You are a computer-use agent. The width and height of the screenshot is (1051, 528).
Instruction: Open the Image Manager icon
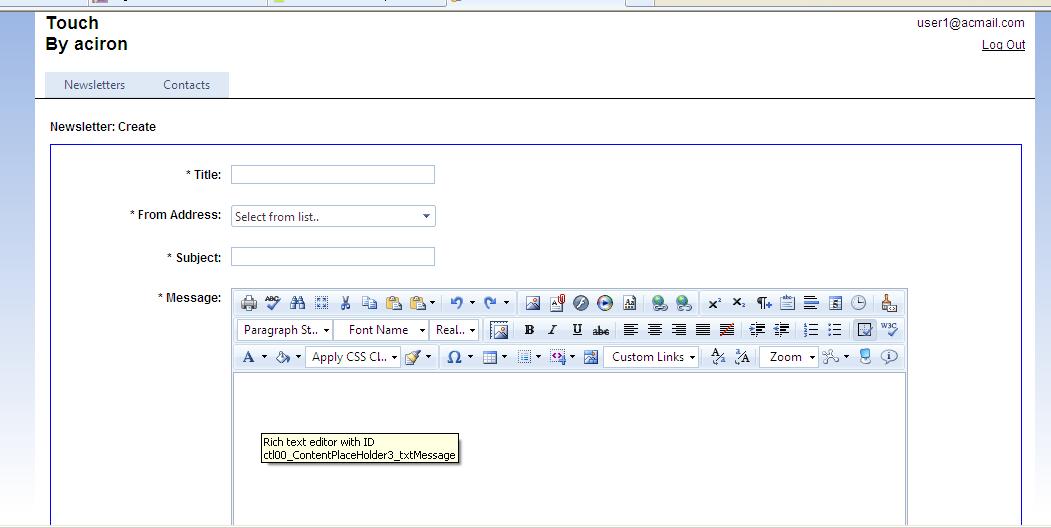(x=533, y=303)
